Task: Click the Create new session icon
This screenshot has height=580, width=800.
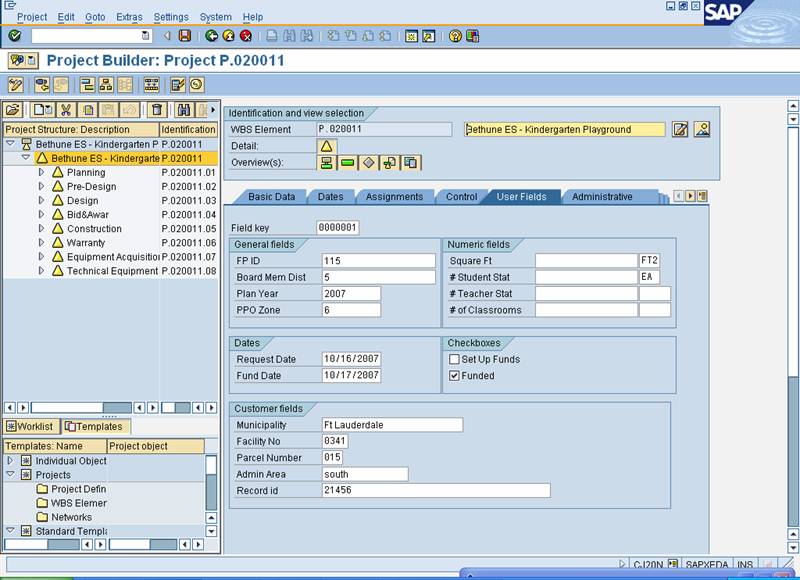Action: [x=411, y=36]
